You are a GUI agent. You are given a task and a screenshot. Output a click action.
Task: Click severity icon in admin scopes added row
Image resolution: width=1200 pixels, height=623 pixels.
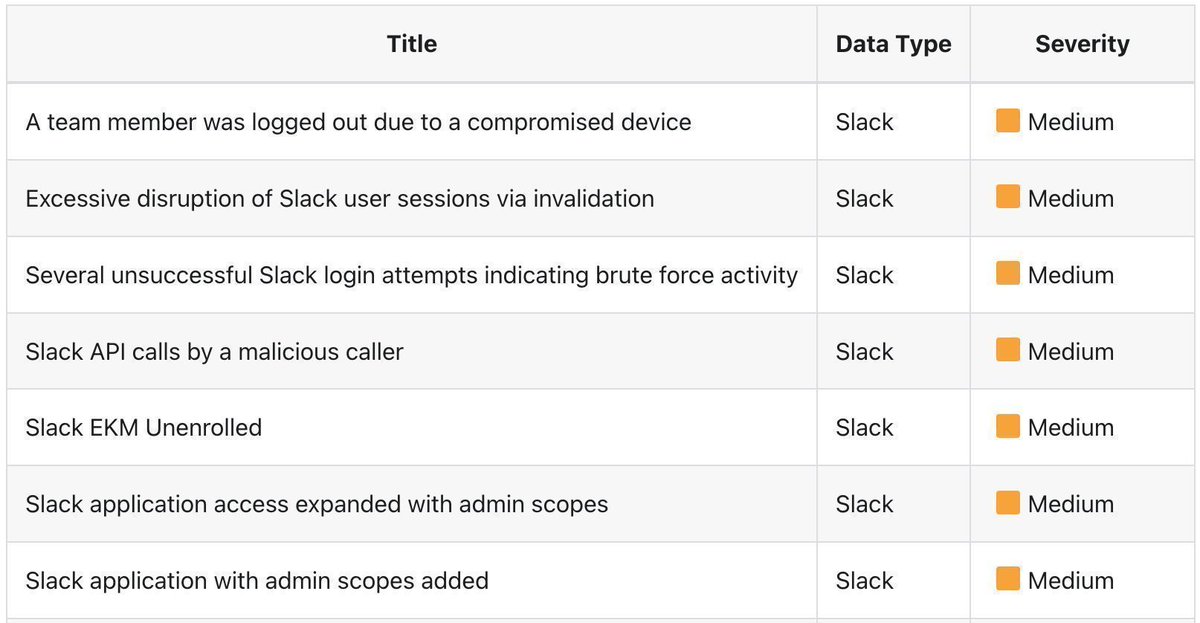point(1008,580)
